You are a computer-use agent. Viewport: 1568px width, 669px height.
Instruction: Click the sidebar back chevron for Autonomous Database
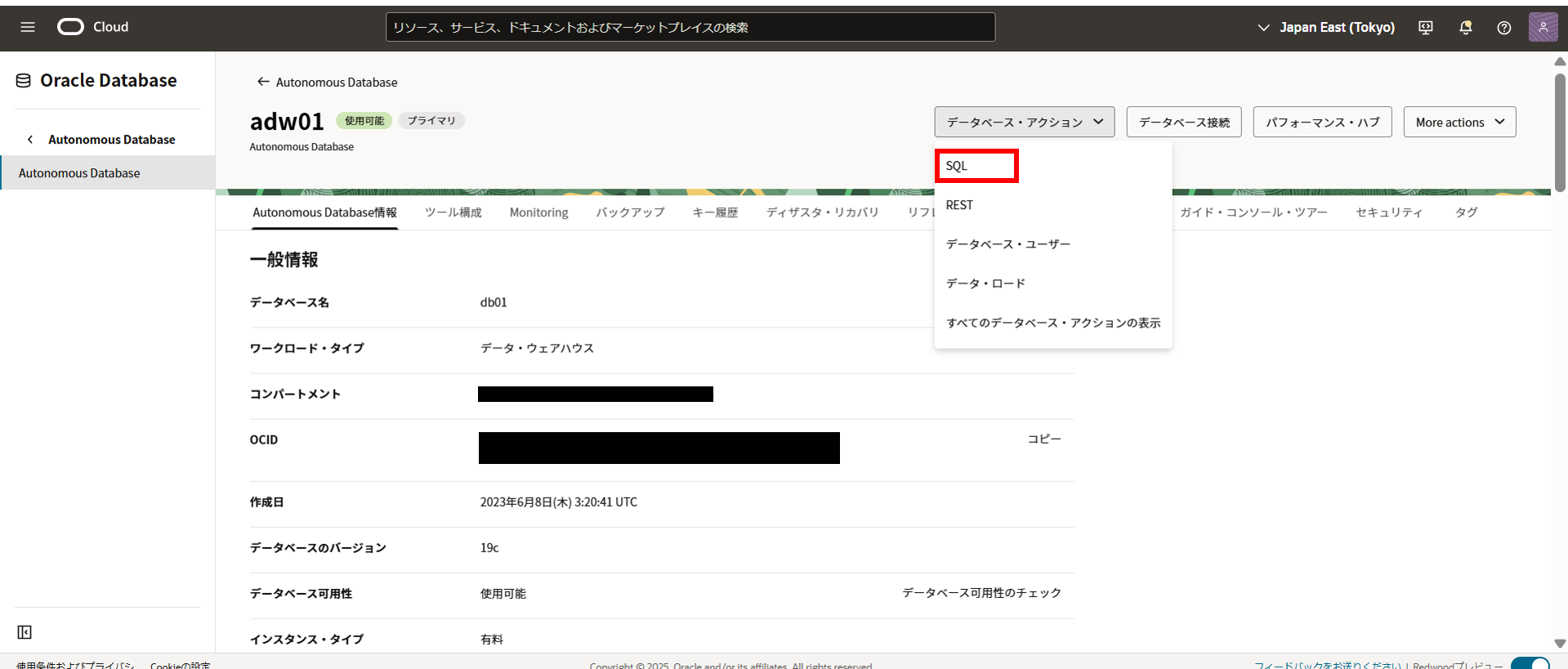pos(30,140)
